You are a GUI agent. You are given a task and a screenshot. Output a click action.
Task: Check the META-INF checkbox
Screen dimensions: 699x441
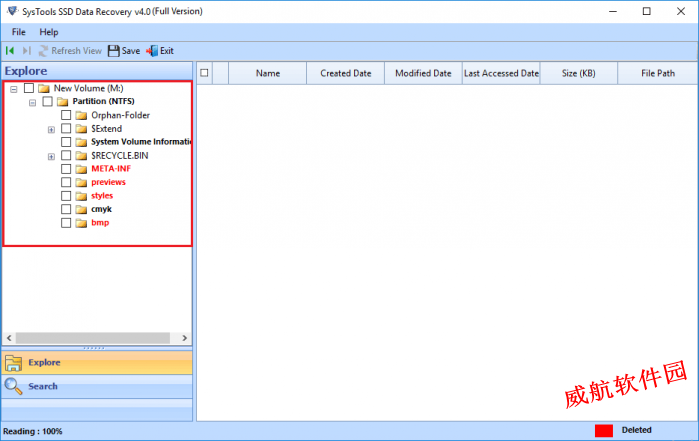66,169
